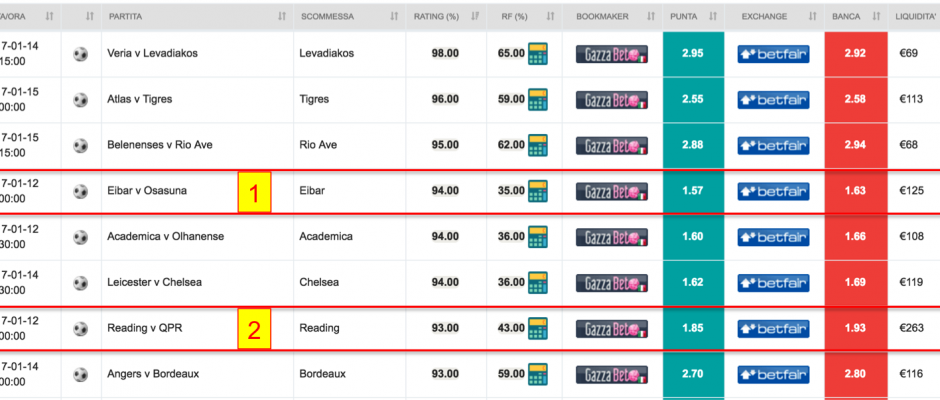Image resolution: width=940 pixels, height=400 pixels.
Task: Click GazzaBet logo in Belenenses v Rio Ave row
Action: click(611, 146)
